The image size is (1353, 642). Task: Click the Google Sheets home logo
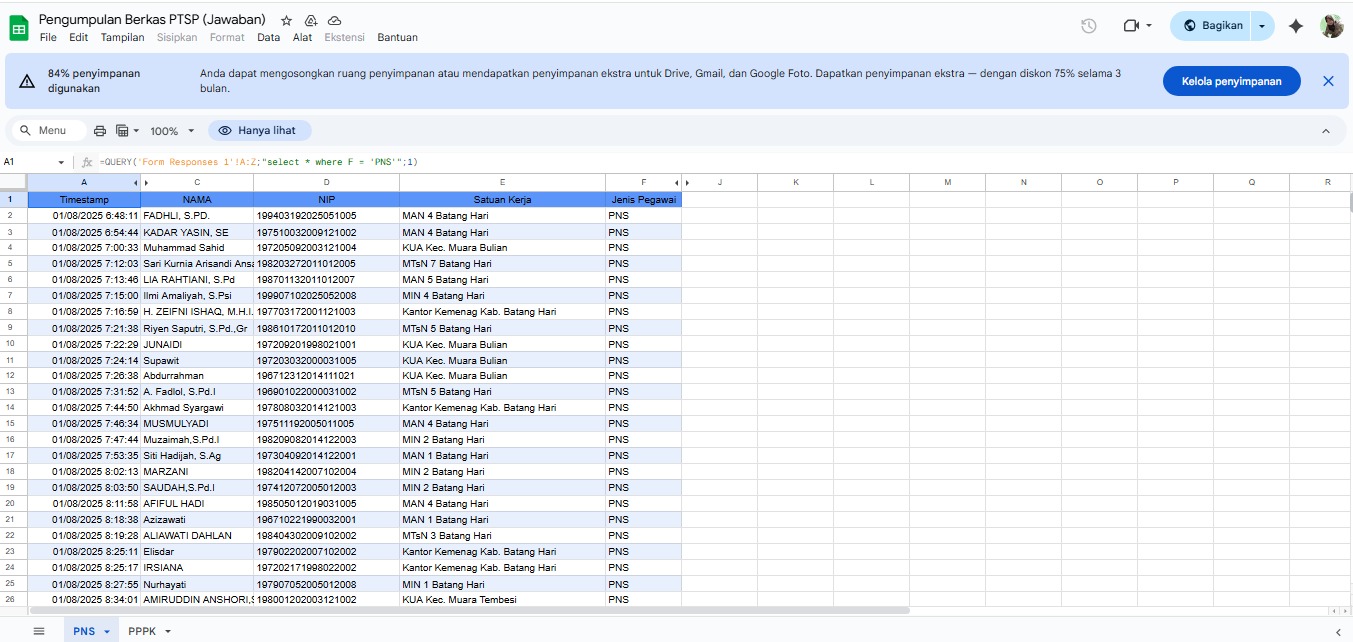click(19, 27)
